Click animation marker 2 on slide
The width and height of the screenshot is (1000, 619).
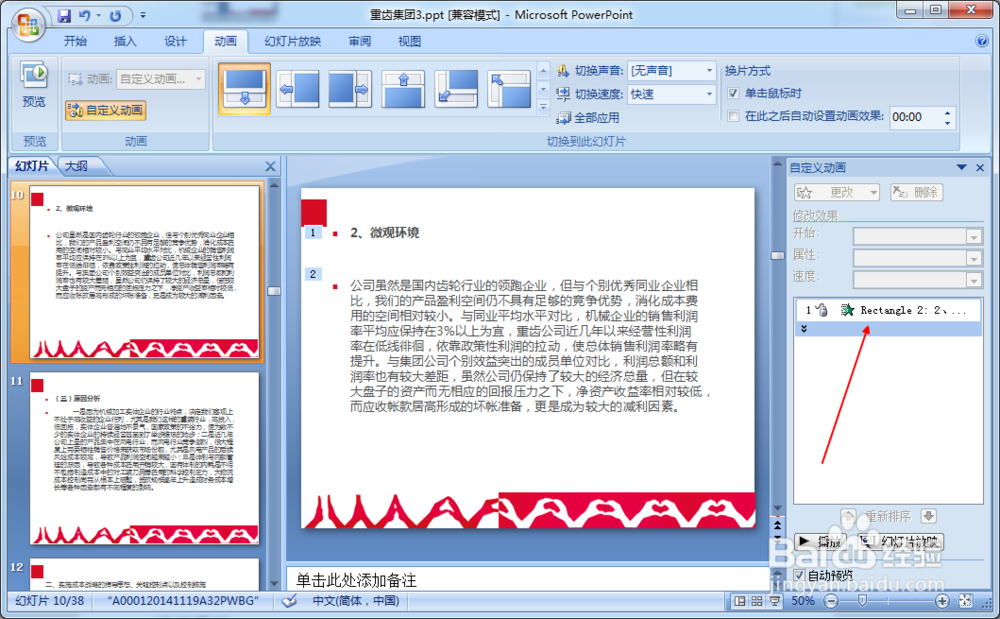(x=312, y=274)
